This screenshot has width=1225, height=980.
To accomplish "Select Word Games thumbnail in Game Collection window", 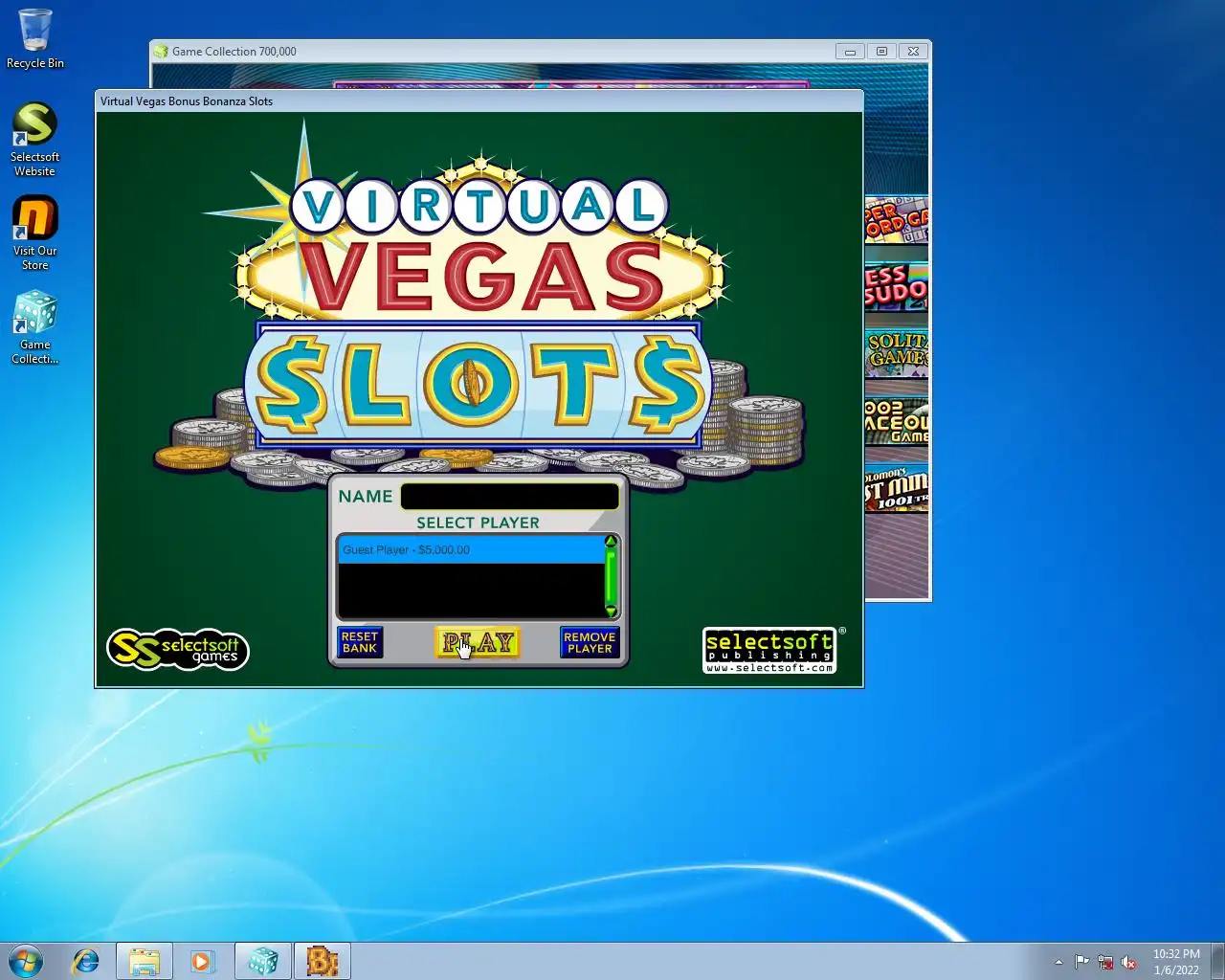I will [x=897, y=220].
